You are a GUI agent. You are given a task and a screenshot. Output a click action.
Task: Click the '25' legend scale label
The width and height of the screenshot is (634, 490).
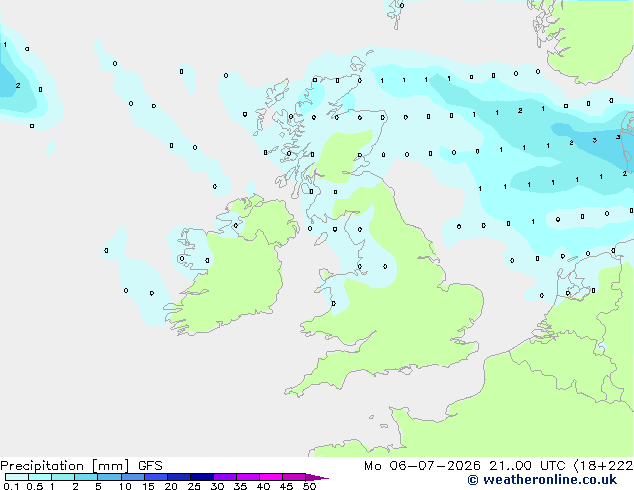pyautogui.click(x=194, y=486)
